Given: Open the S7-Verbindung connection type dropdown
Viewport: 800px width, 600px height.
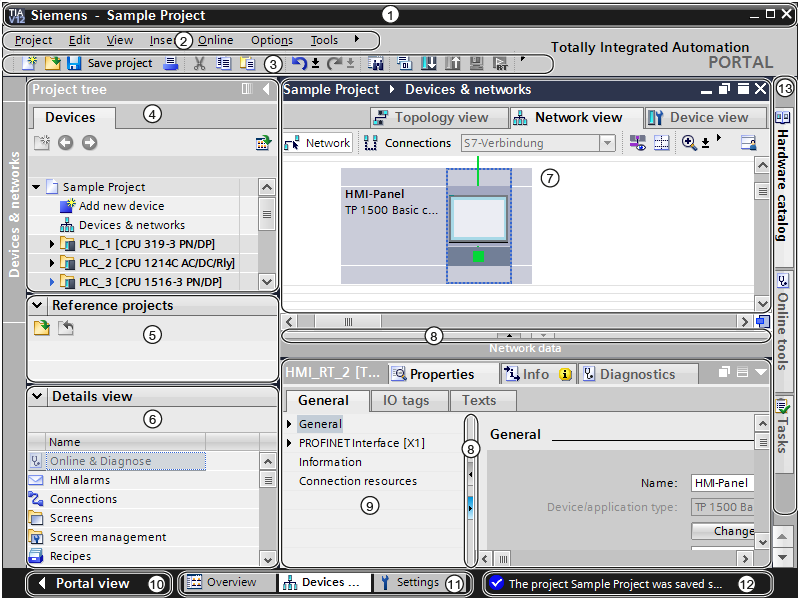Looking at the screenshot, I should pos(606,143).
